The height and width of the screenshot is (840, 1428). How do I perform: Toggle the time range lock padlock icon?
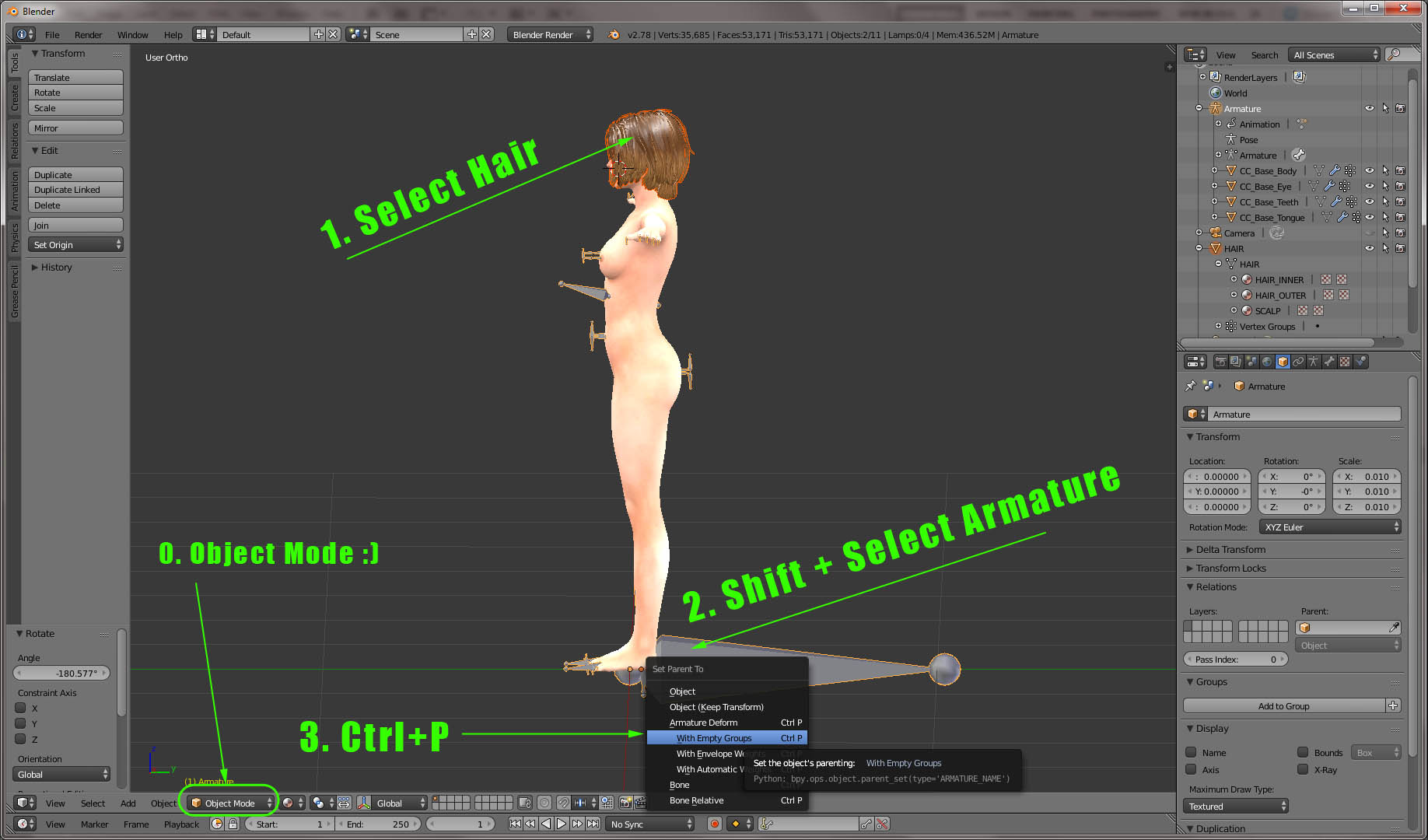(x=233, y=824)
